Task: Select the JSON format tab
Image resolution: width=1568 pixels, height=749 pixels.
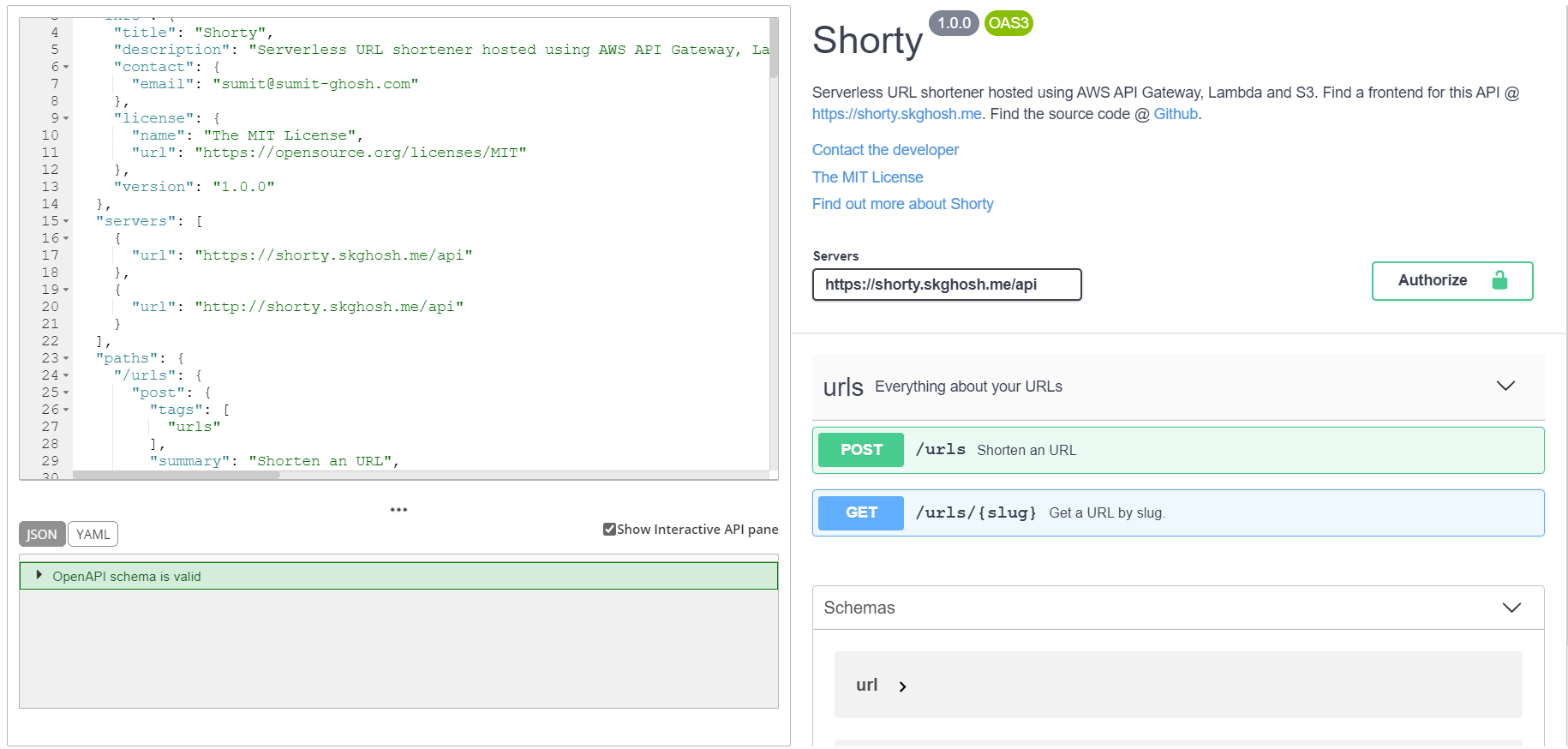Action: click(x=41, y=535)
